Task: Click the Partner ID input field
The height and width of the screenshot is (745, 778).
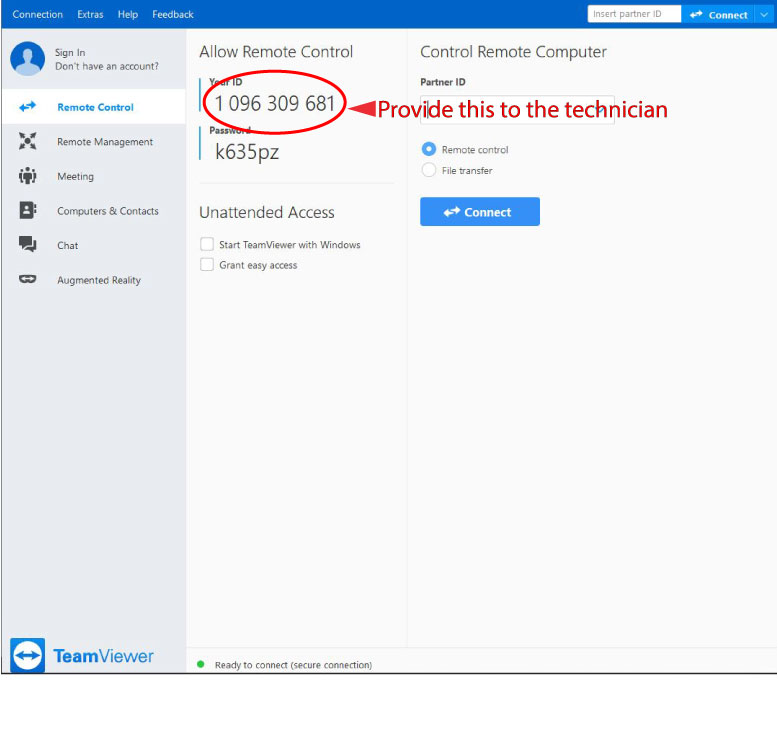Action: [517, 110]
